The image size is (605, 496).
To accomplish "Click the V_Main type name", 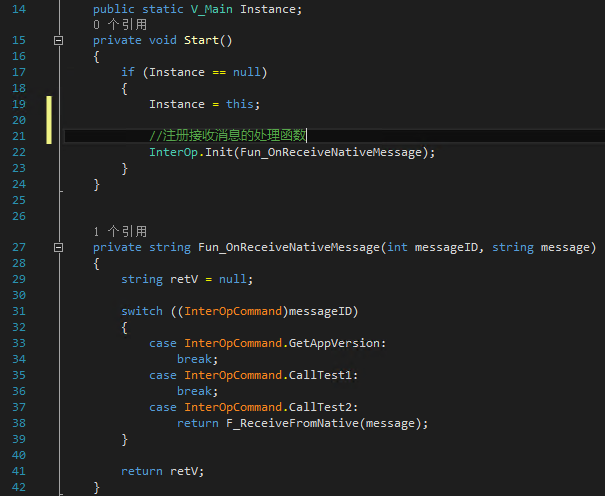I will coord(212,9).
